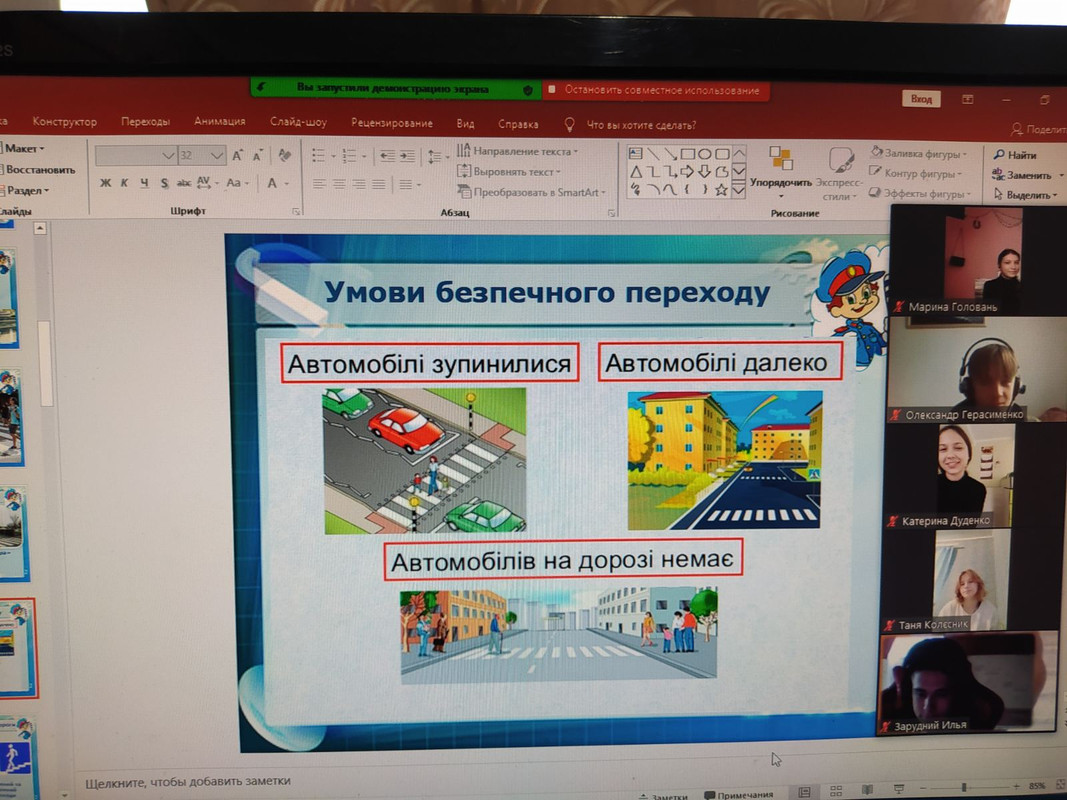
Task: Open Эффекты фигуры shape effects
Action: click(x=919, y=193)
